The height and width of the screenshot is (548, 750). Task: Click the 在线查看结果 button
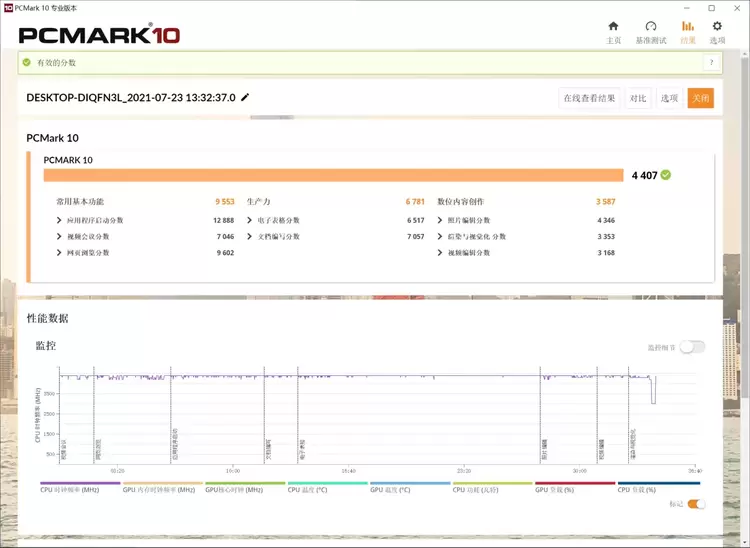(589, 98)
